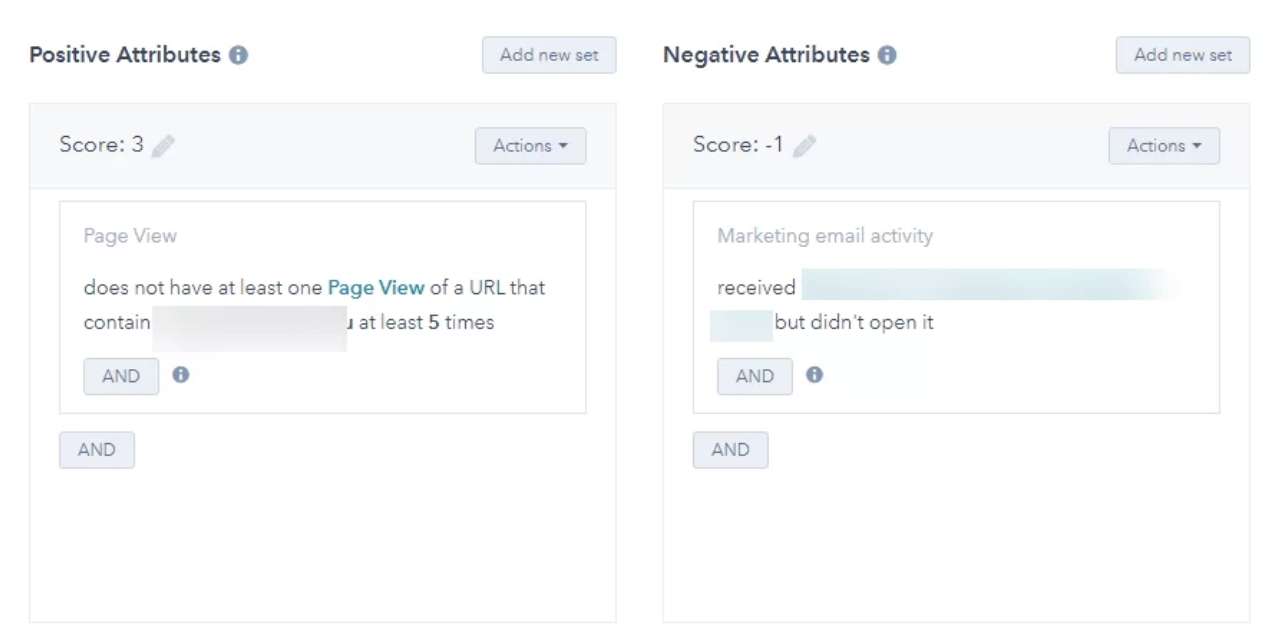1264x638 pixels.
Task: Edit the Score: 3 value with pencil icon
Action: pyautogui.click(x=163, y=146)
